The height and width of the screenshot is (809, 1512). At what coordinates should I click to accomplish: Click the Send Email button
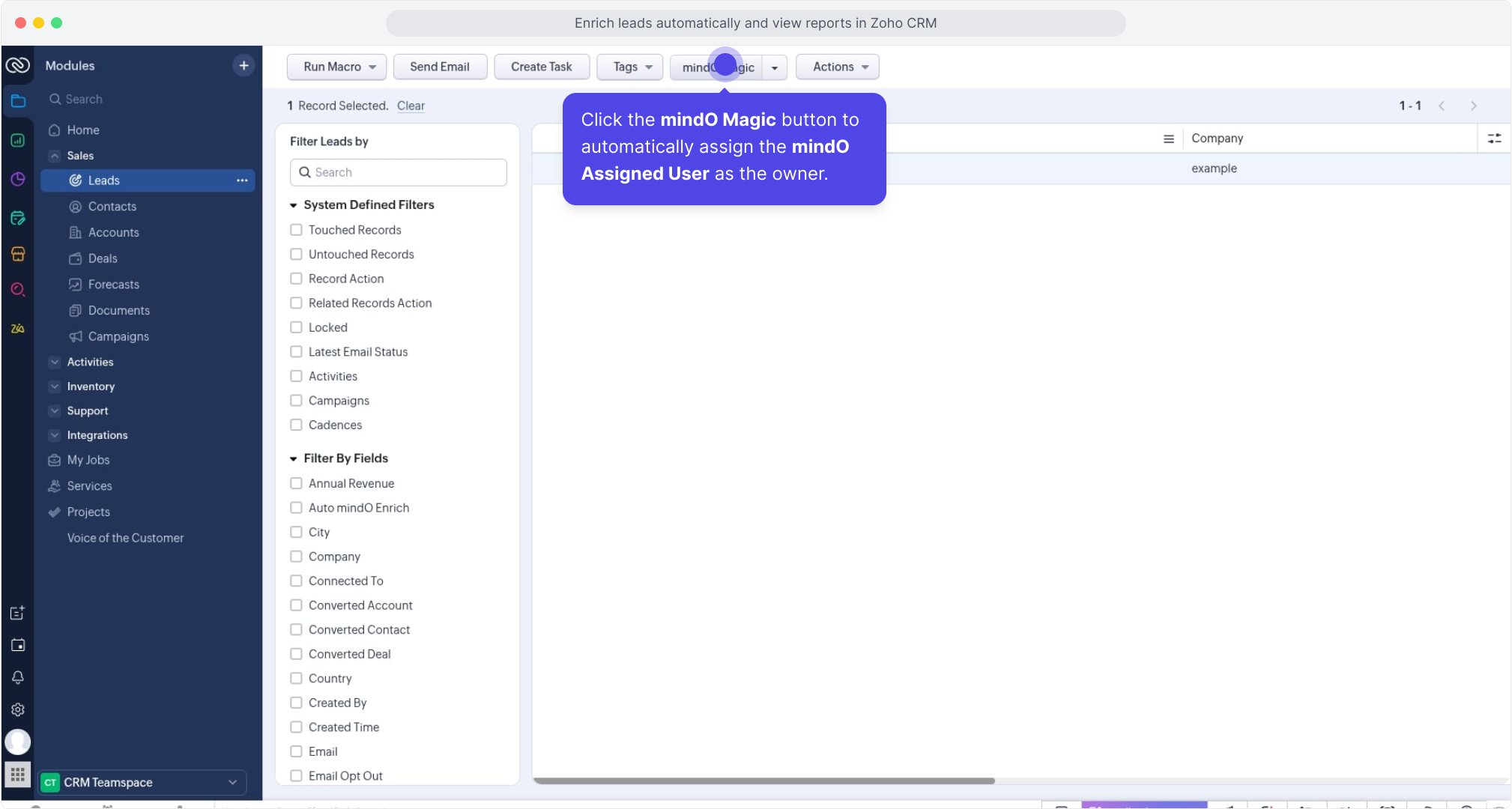[x=440, y=67]
